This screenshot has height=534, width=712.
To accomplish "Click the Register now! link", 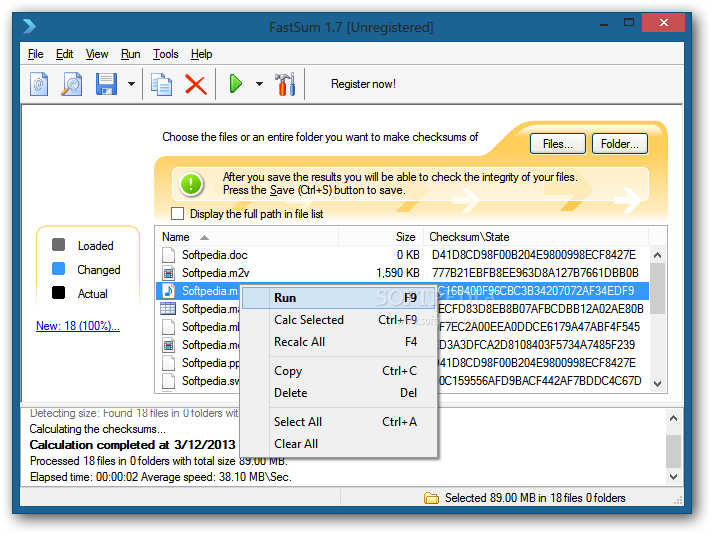I will click(x=363, y=84).
